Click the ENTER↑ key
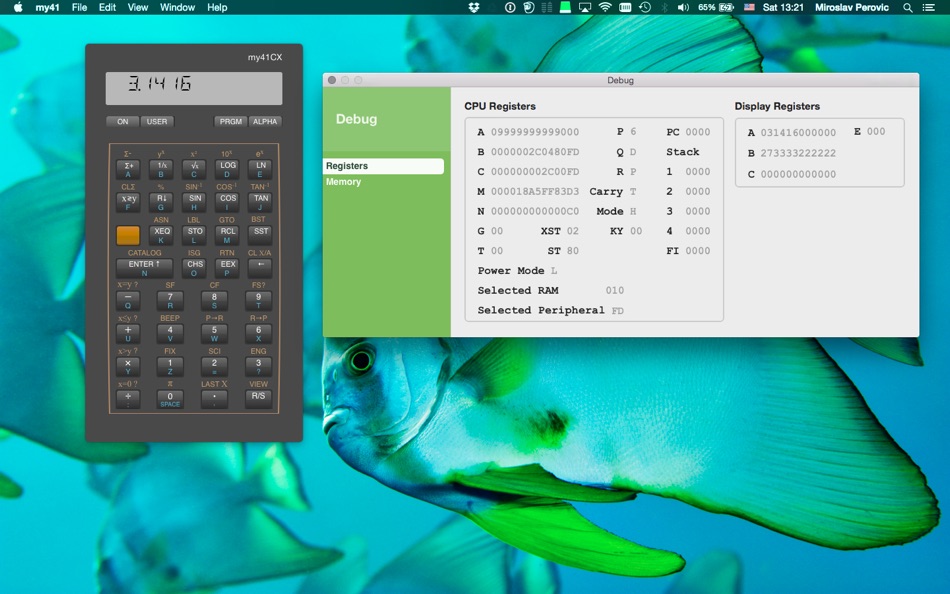This screenshot has height=594, width=950. tap(144, 268)
